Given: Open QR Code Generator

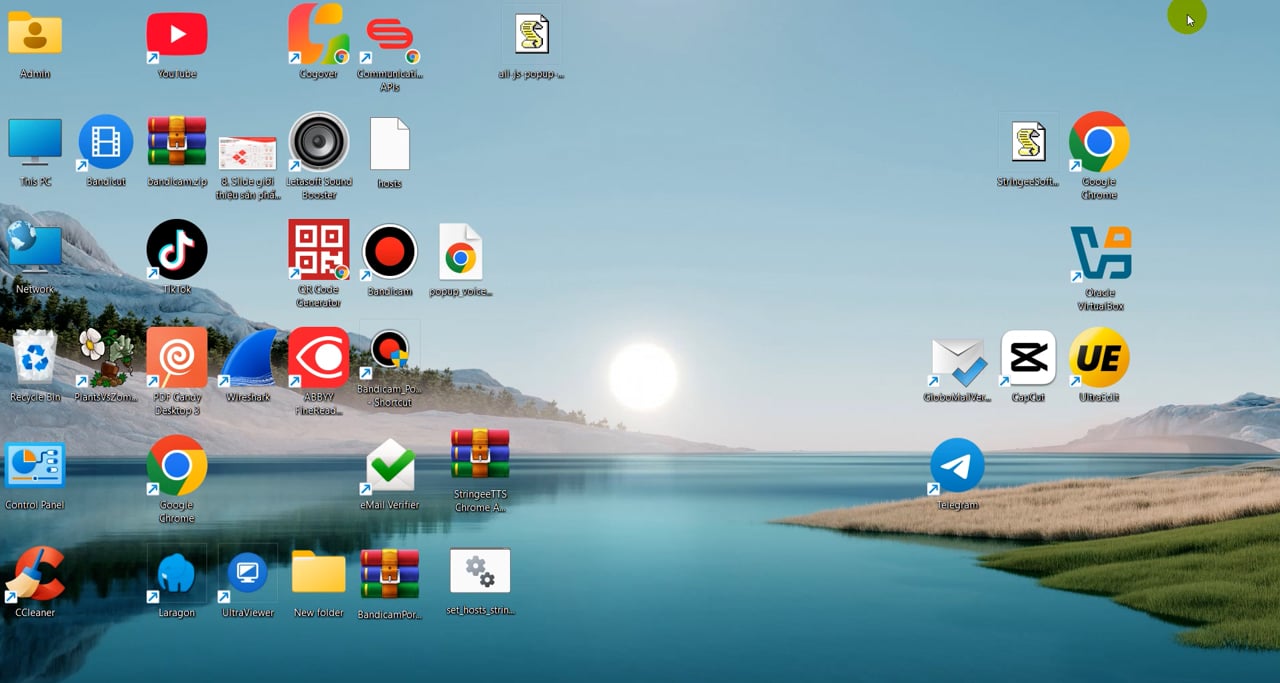Looking at the screenshot, I should tap(318, 250).
